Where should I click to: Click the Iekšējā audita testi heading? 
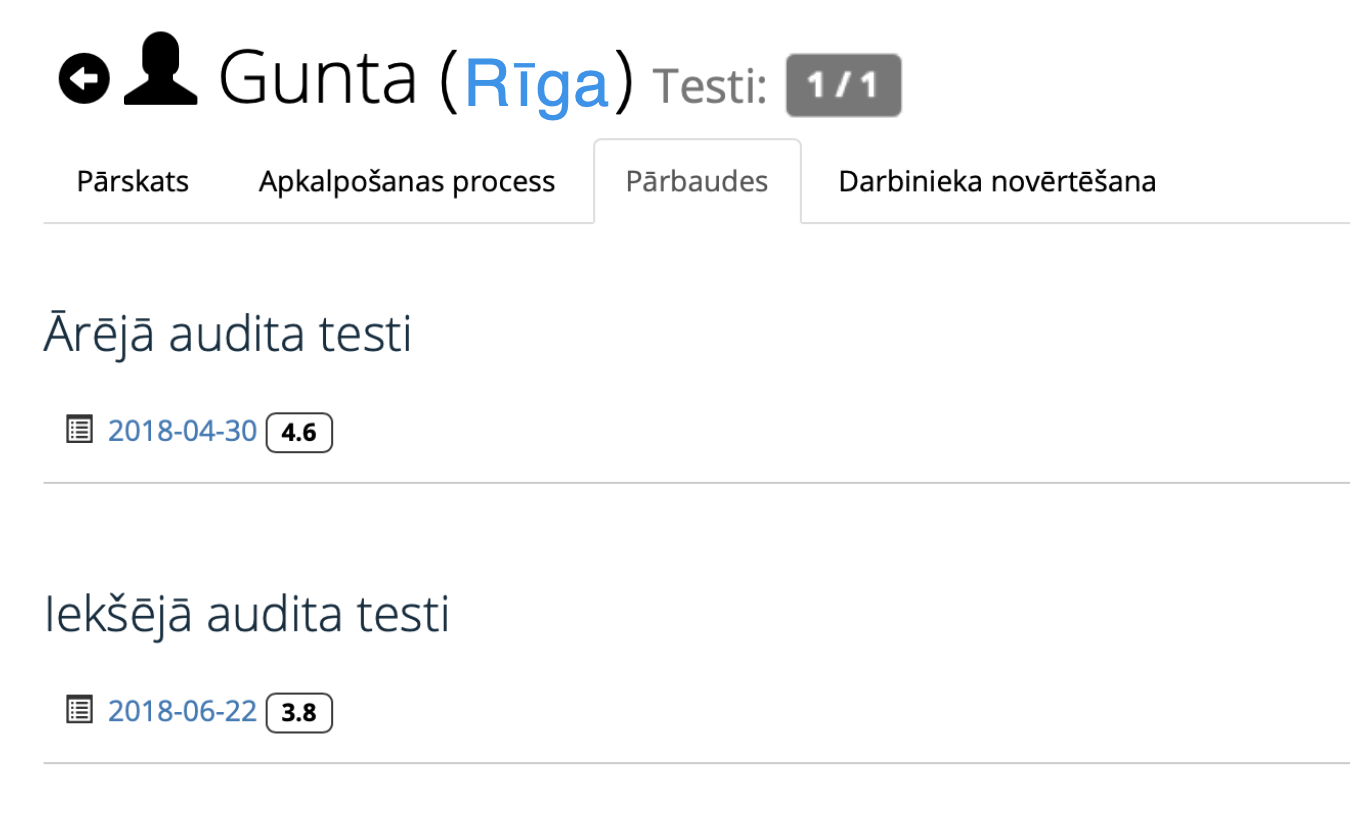tap(246, 614)
